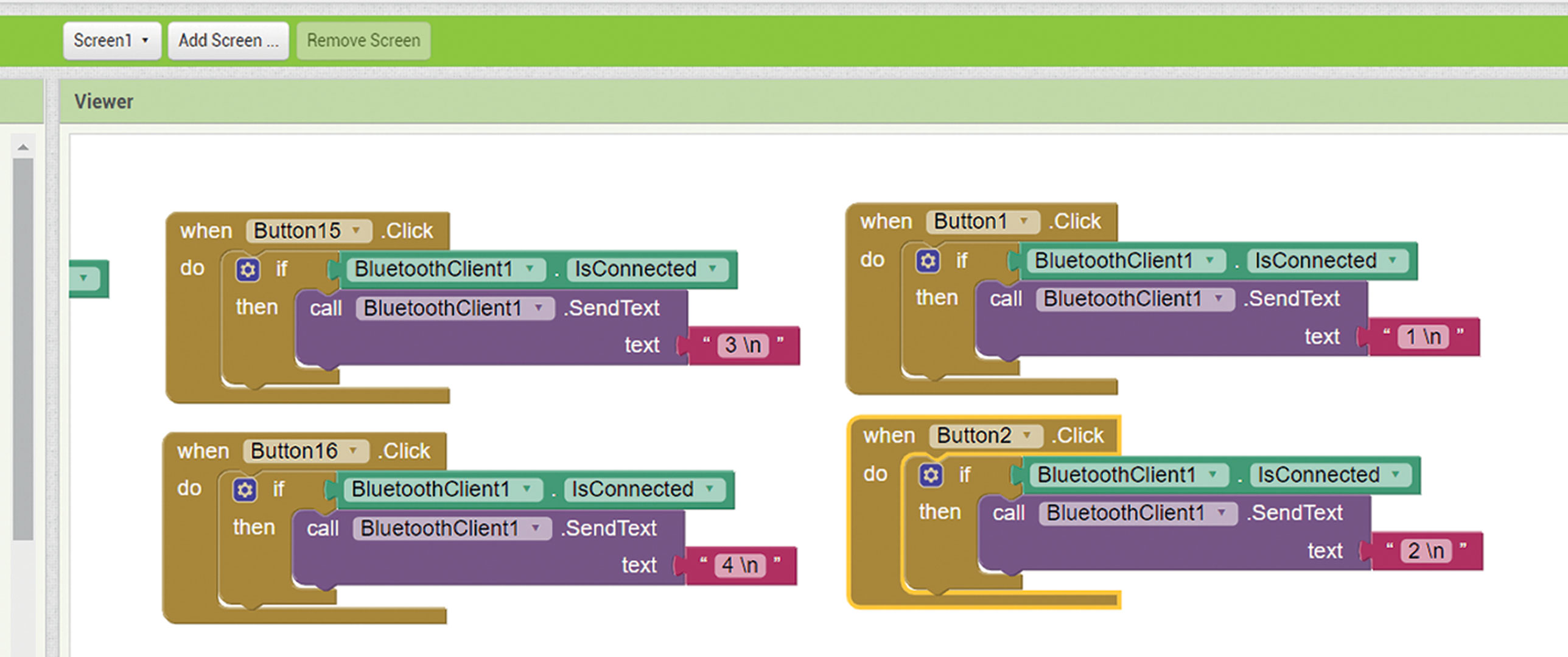
Task: Open IsConnected property dropdown in Button2 block
Action: coord(1396,475)
